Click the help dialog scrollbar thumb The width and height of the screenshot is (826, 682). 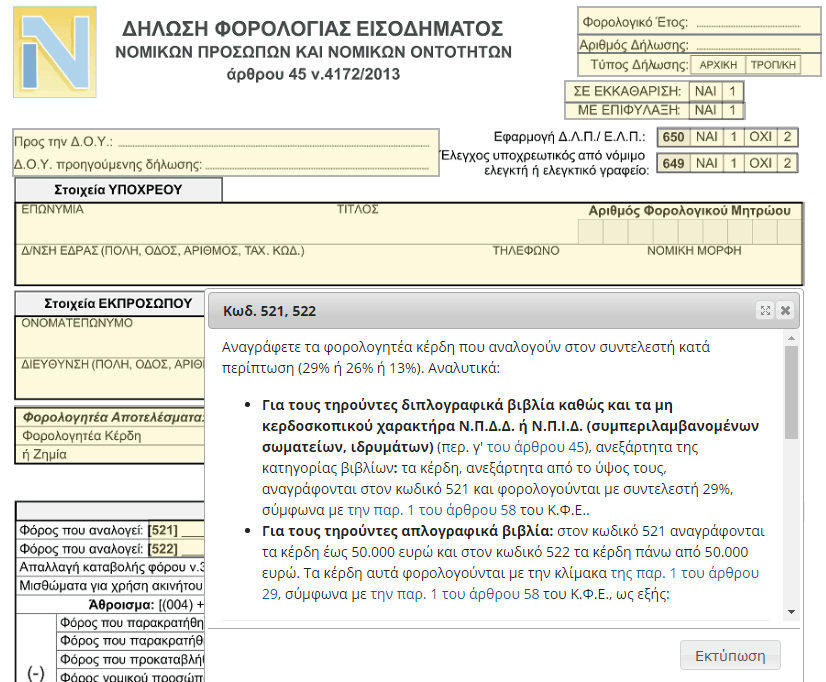pyautogui.click(x=791, y=392)
